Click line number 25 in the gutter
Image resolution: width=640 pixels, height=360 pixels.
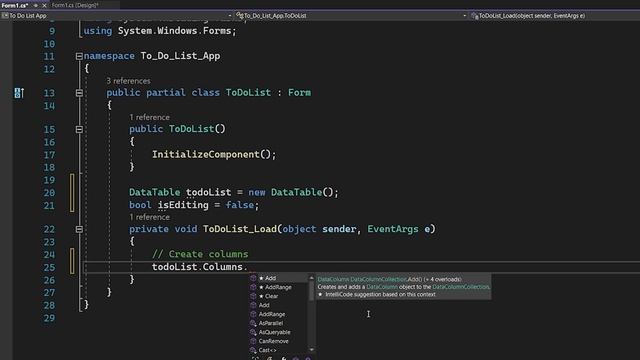coord(49,268)
